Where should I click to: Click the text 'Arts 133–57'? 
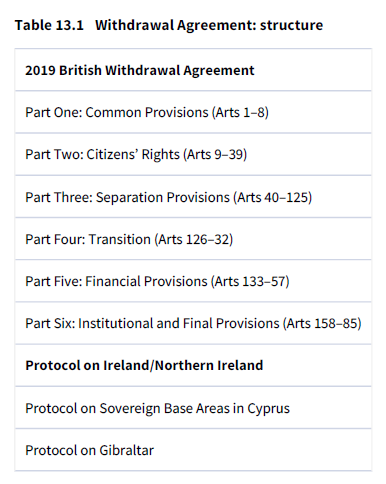[x=250, y=281]
